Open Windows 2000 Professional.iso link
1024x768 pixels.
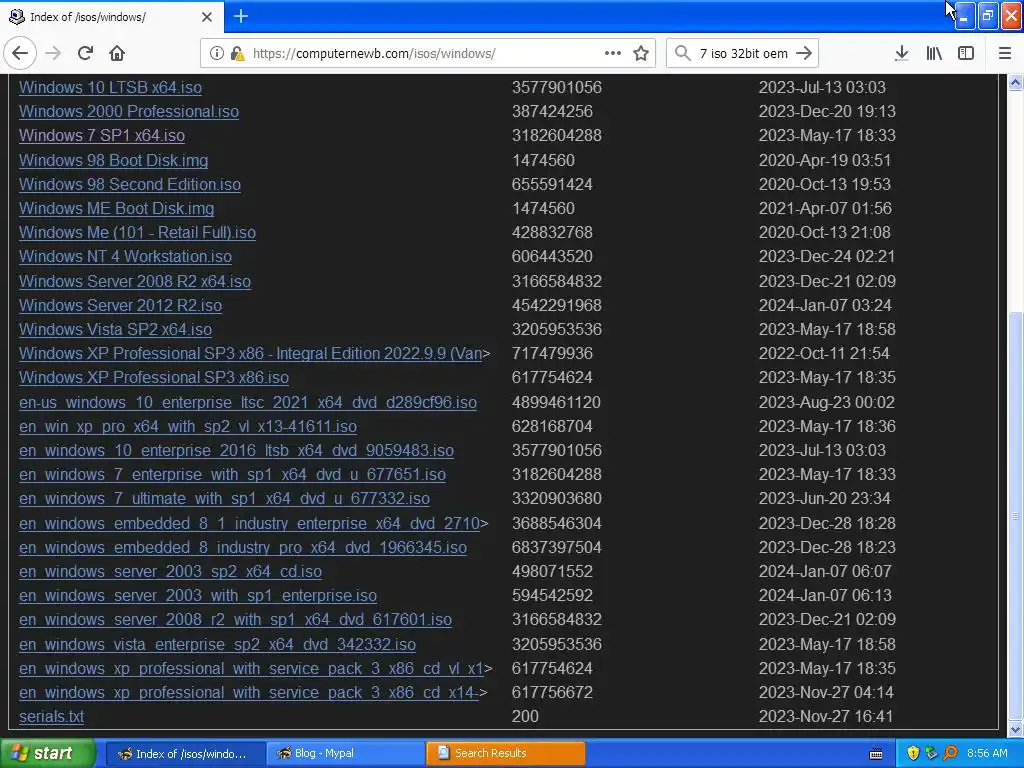[129, 112]
